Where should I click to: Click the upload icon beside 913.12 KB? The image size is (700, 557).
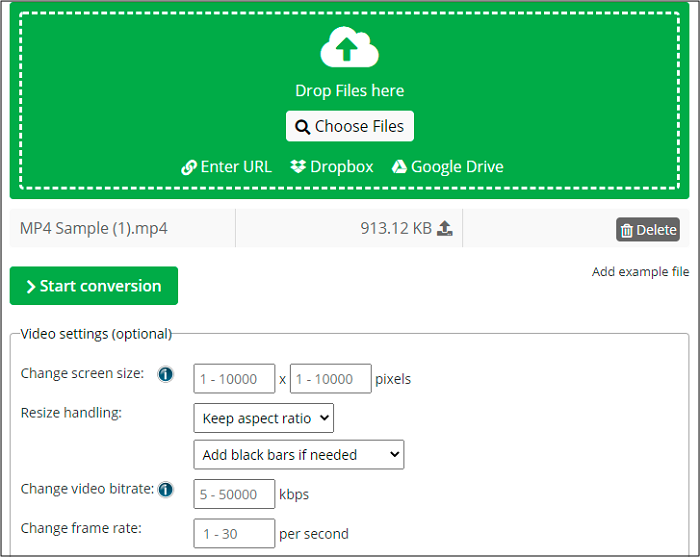pyautogui.click(x=445, y=229)
